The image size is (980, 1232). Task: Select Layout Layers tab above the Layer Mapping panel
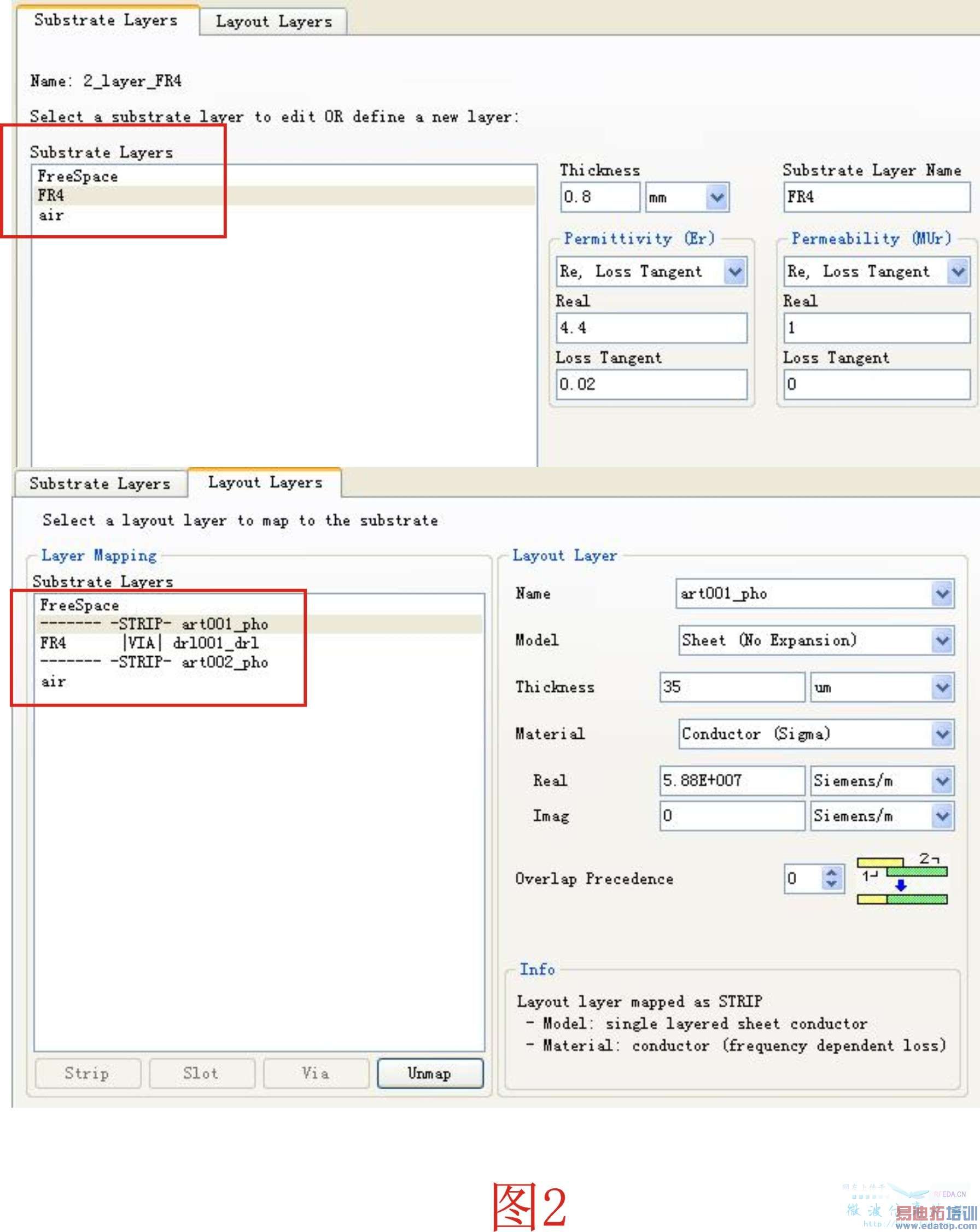pyautogui.click(x=265, y=482)
